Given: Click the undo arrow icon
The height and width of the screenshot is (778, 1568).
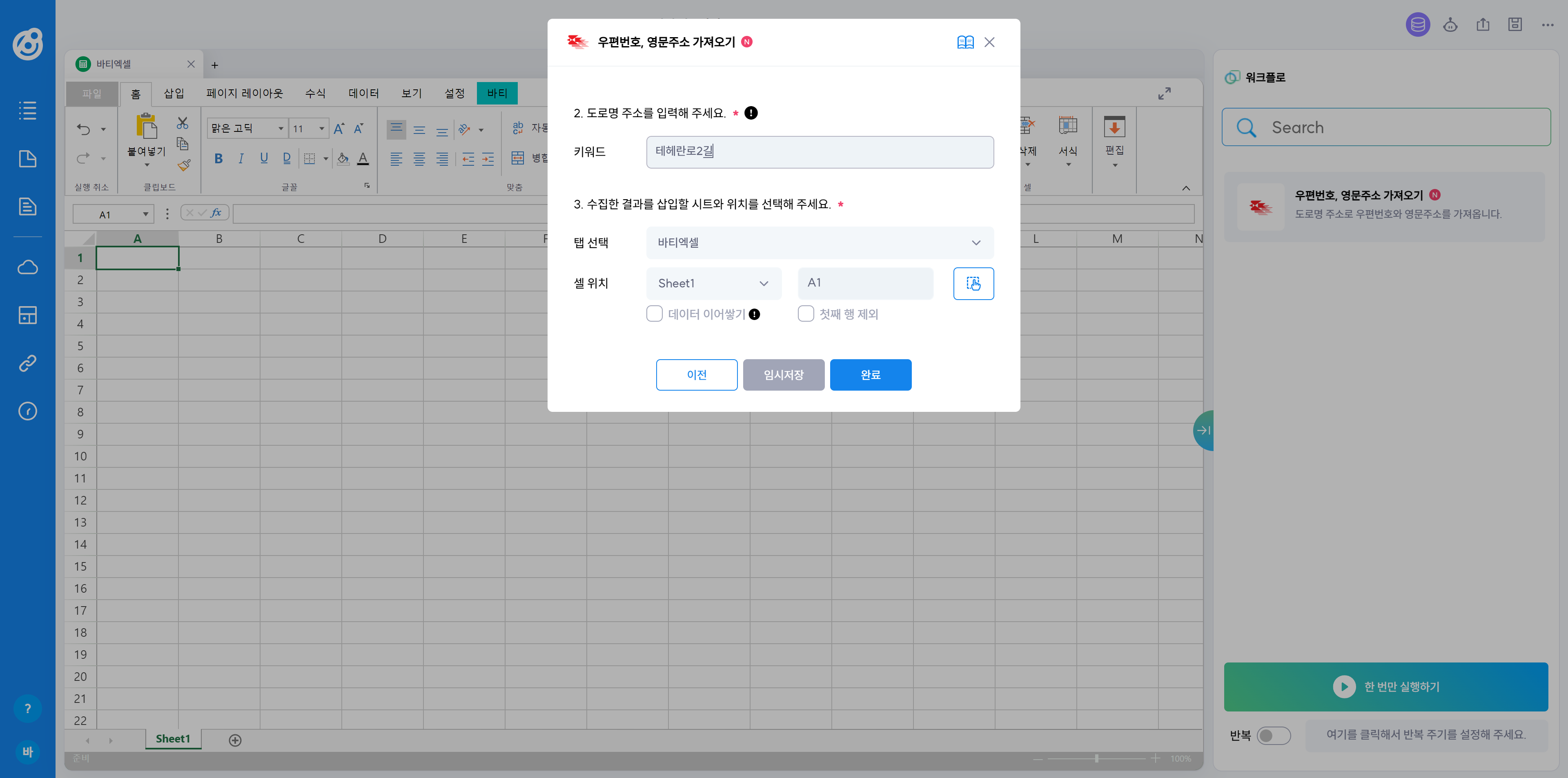Looking at the screenshot, I should [x=83, y=129].
